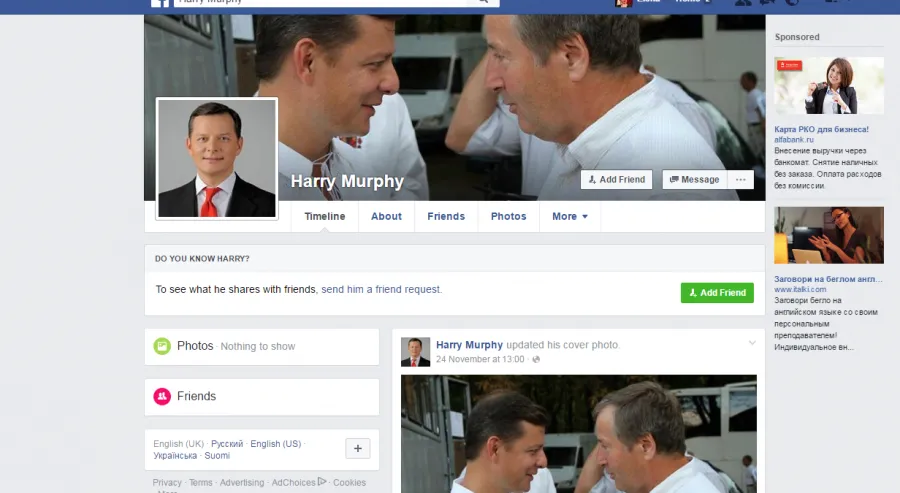The width and height of the screenshot is (900, 493).
Task: Click post author's small avatar thumbnail
Action: (x=416, y=352)
